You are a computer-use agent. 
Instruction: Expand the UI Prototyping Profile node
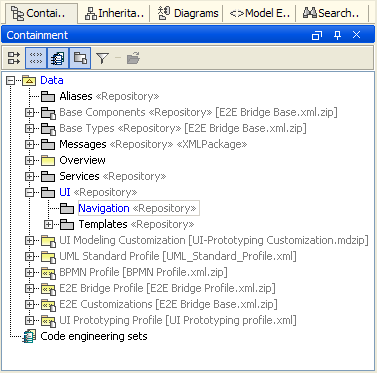click(x=30, y=320)
